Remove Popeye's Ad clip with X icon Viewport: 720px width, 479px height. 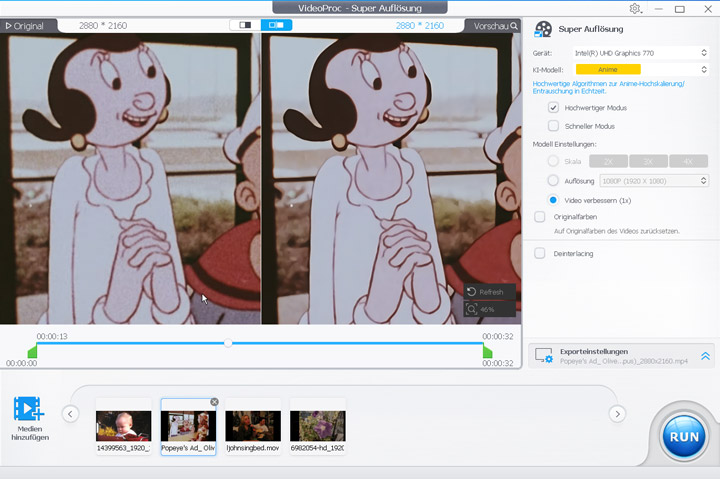pos(214,402)
